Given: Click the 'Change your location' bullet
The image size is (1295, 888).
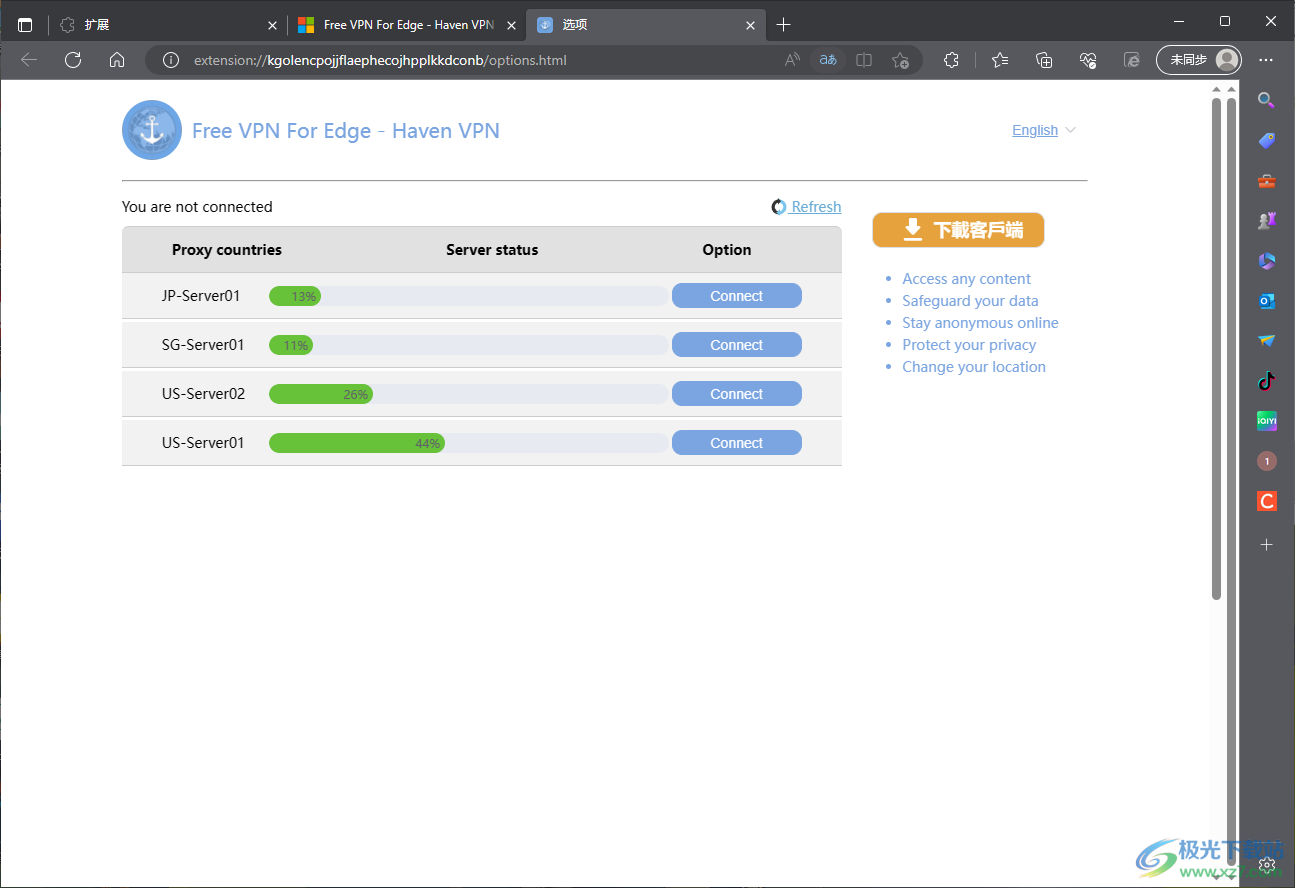Looking at the screenshot, I should pos(974,367).
